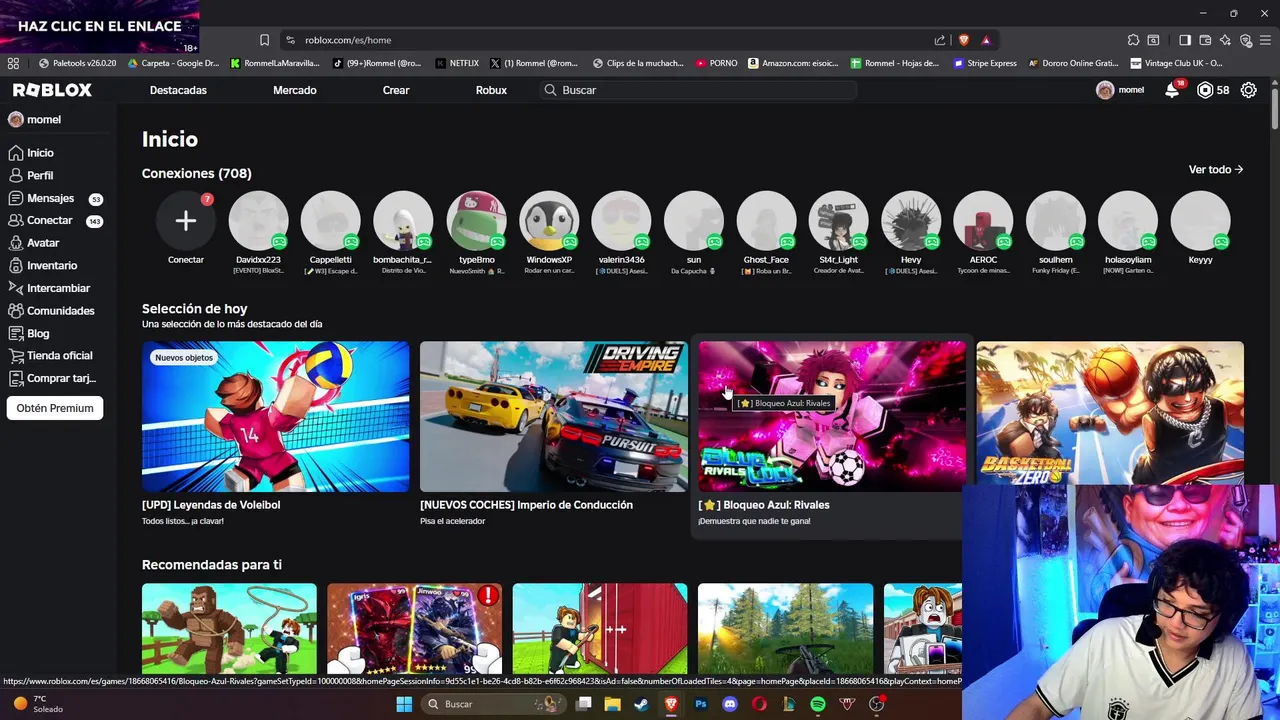Open the Stripe Express bookmark
1280x720 pixels.
985,63
